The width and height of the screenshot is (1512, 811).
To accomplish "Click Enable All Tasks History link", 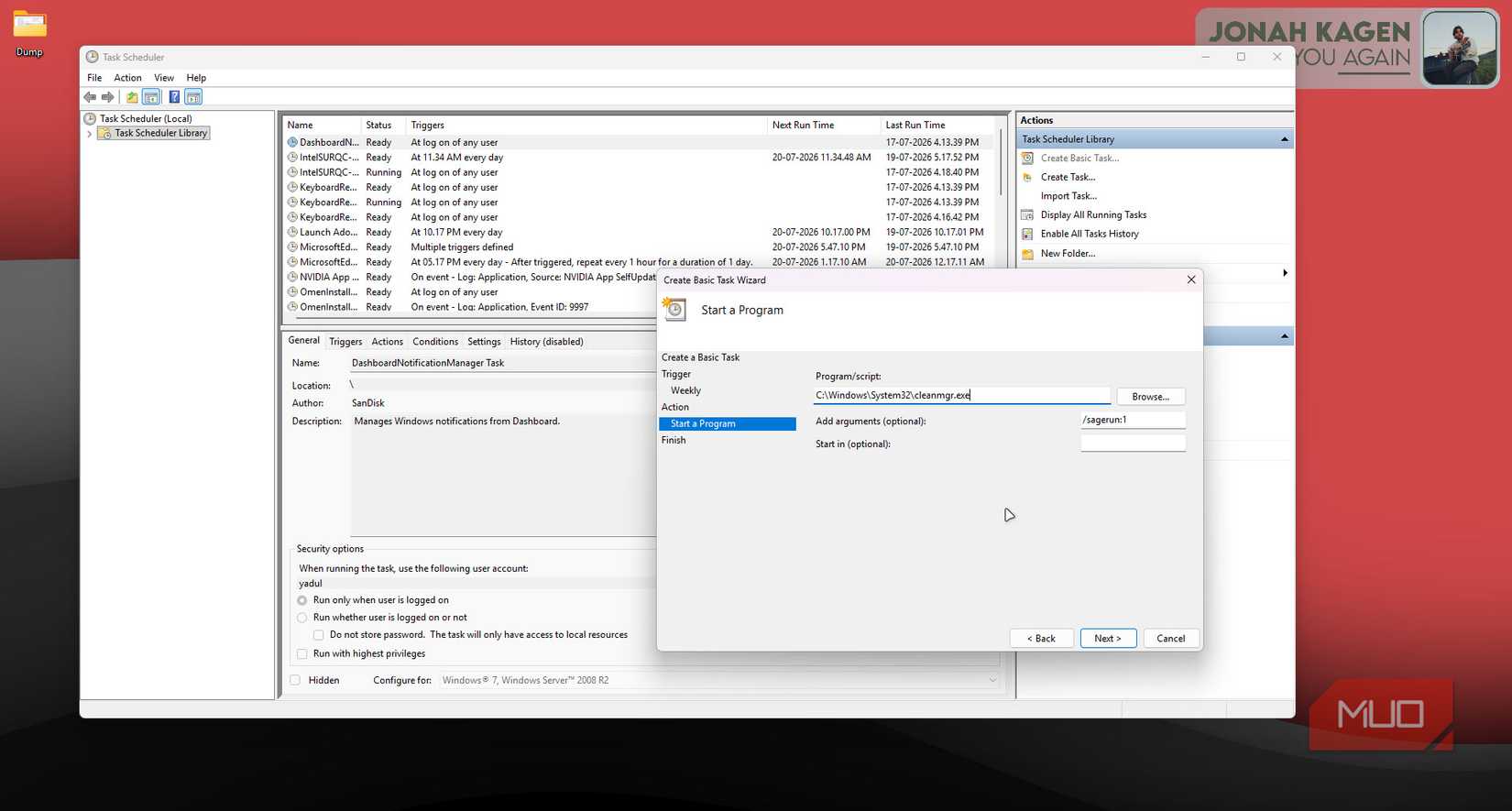I will [x=1090, y=235].
